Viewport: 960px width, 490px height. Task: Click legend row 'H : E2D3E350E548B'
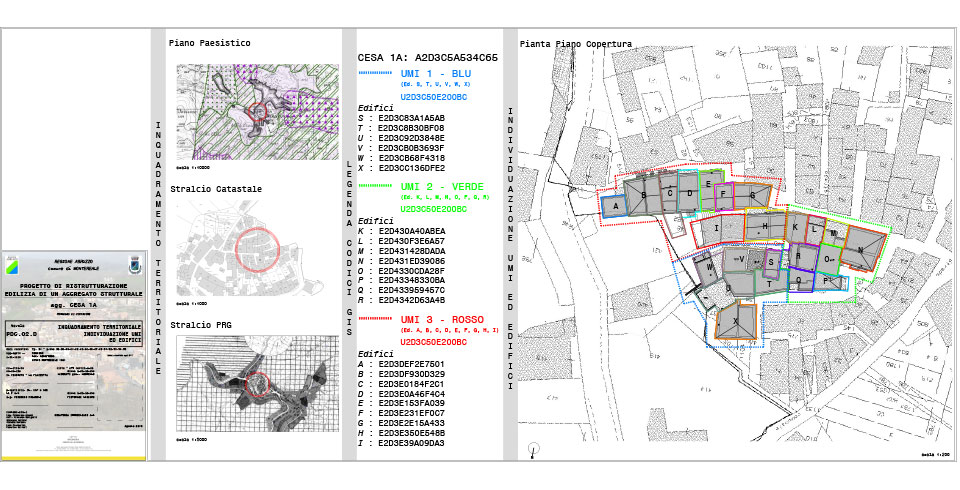click(402, 433)
